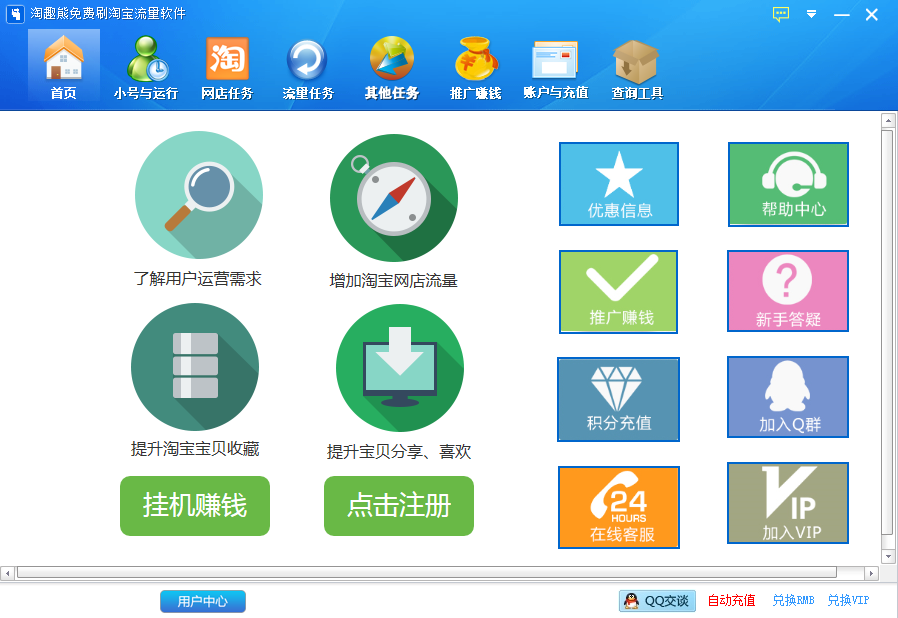The height and width of the screenshot is (618, 898).
Task: Open 其他任务 section
Action: pyautogui.click(x=392, y=67)
